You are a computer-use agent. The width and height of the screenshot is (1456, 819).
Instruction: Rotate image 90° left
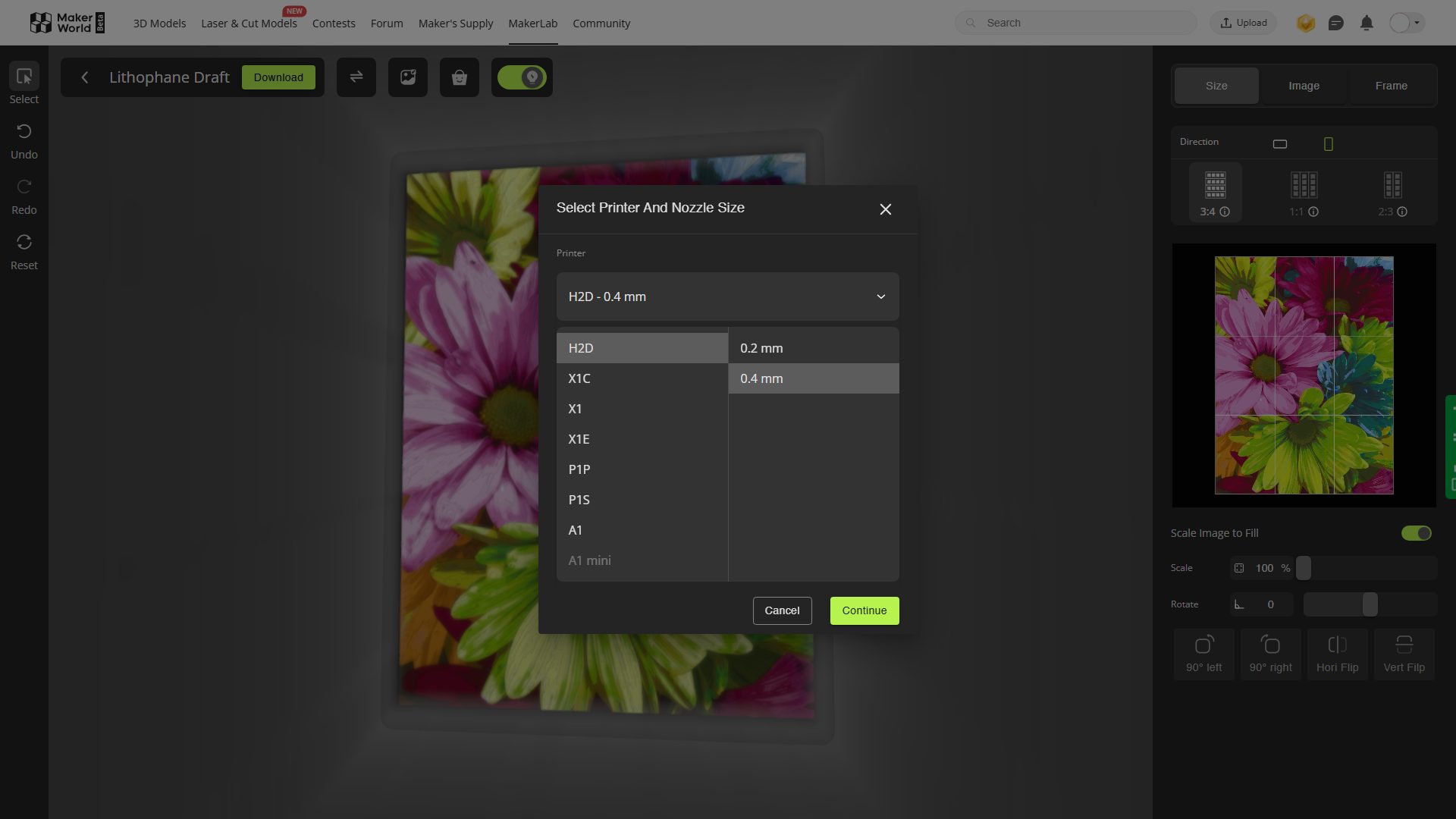click(x=1204, y=654)
